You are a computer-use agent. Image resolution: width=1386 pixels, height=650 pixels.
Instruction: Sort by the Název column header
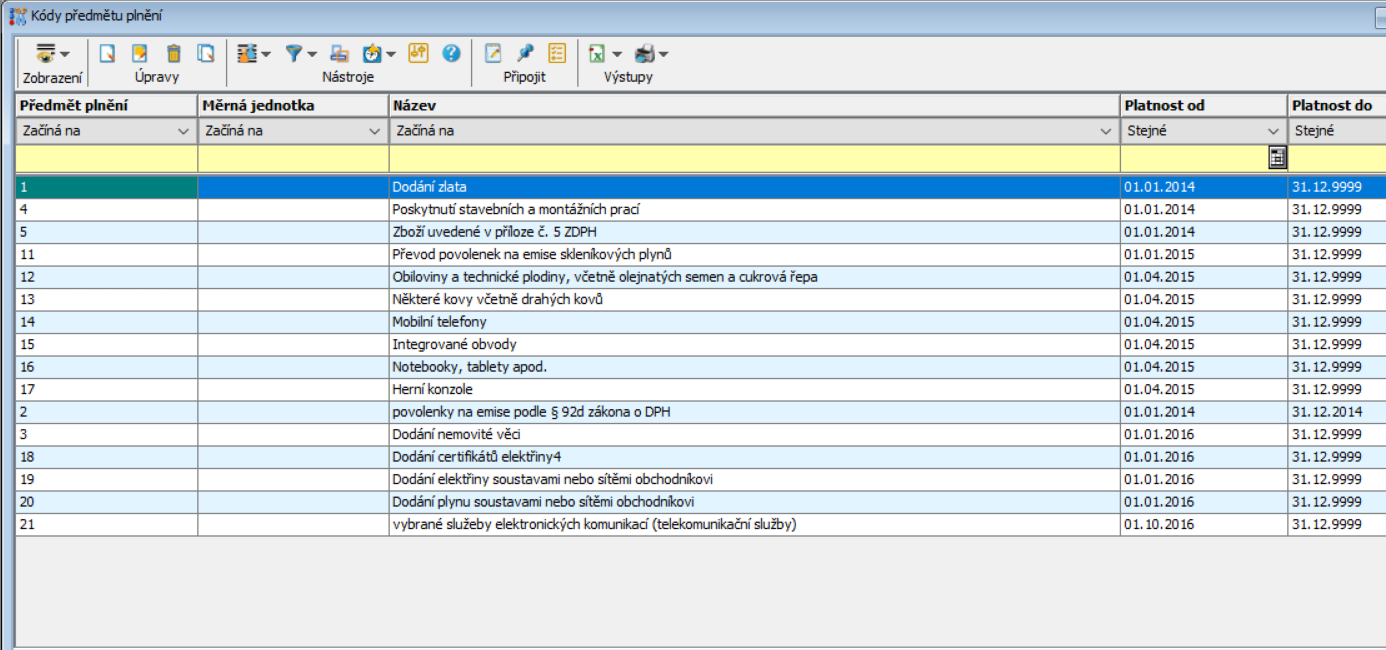pyautogui.click(x=754, y=105)
